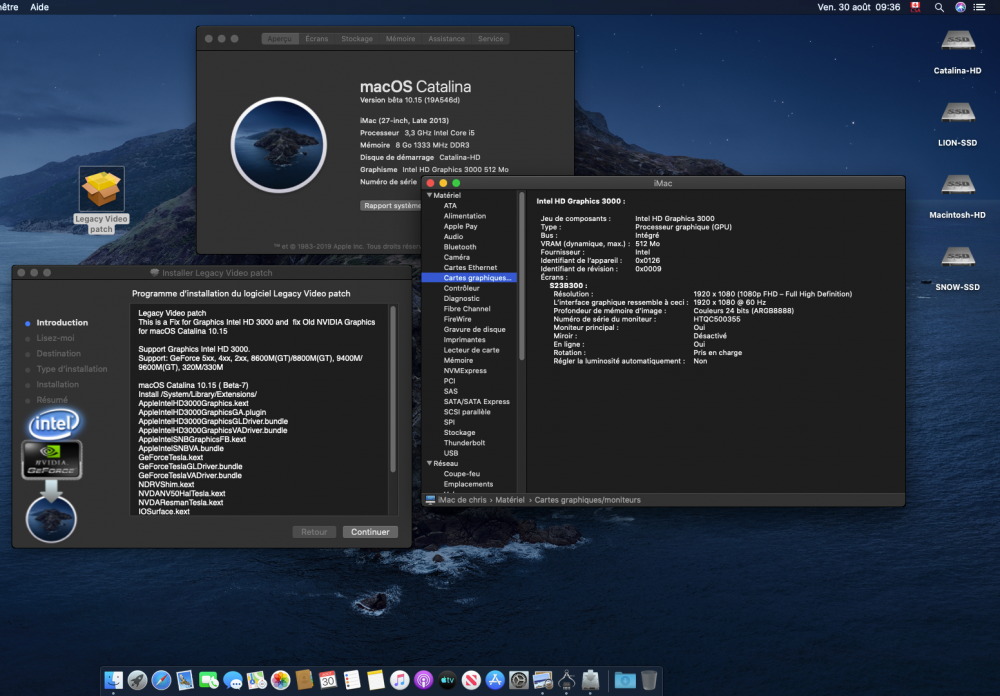Open Maps from the dock
The image size is (1000, 696).
click(256, 680)
